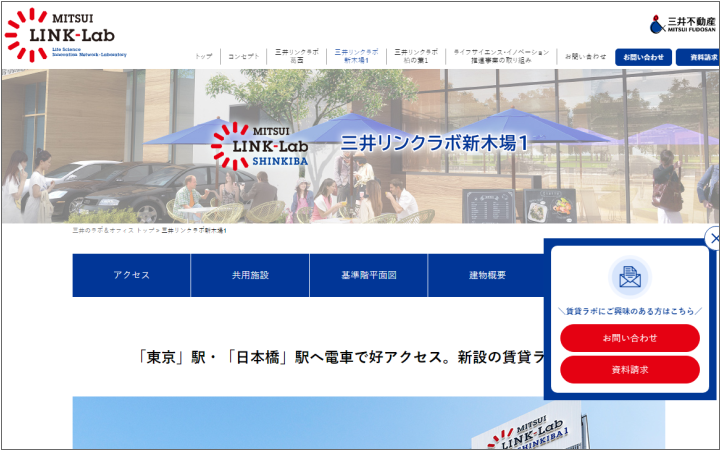
Task: Open the 三井不動産 Mitsui Fudosan logo link
Action: (x=683, y=24)
